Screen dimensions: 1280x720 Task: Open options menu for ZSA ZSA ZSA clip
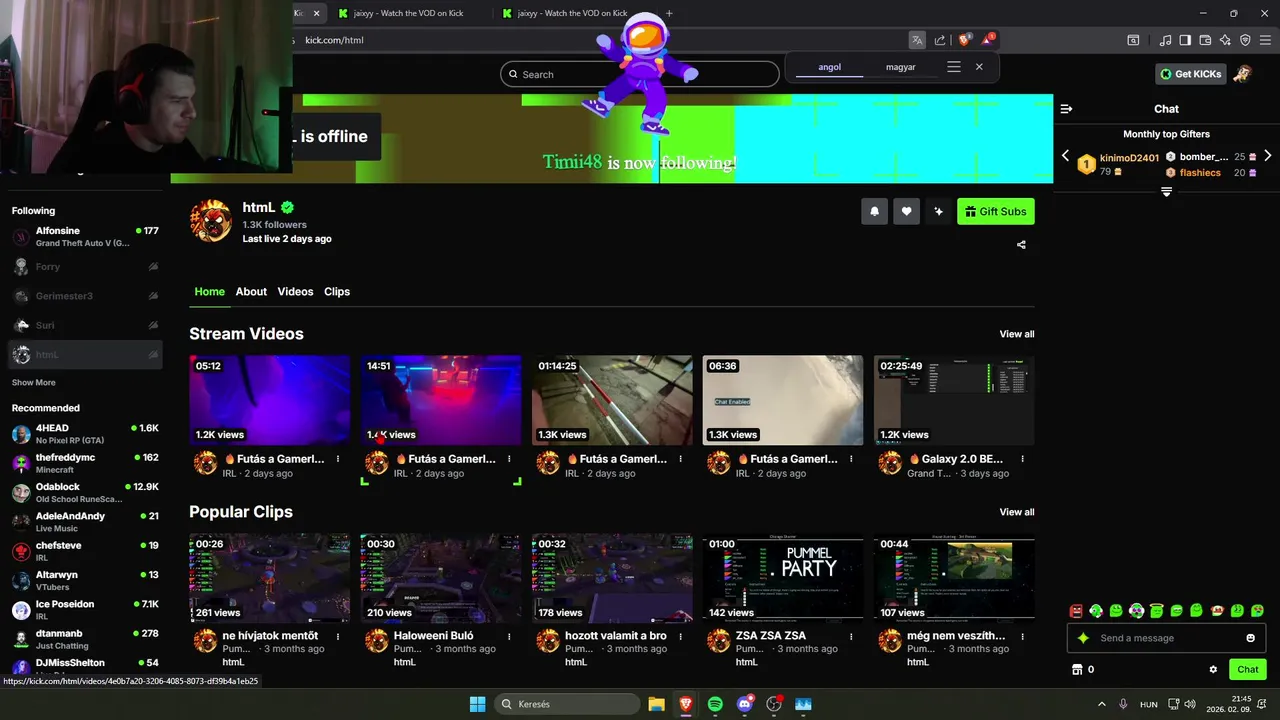coord(851,636)
